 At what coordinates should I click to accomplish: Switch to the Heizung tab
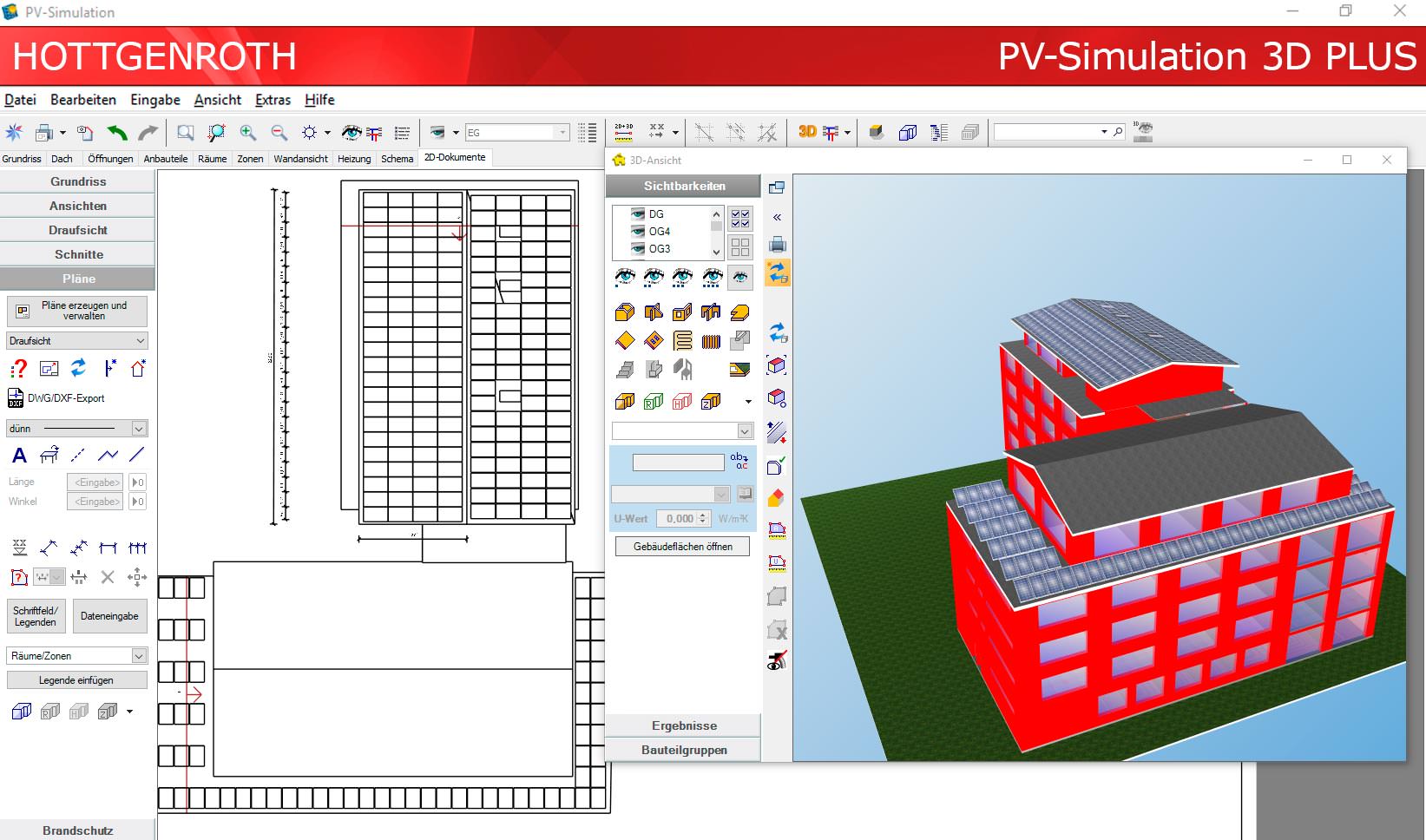click(x=354, y=159)
